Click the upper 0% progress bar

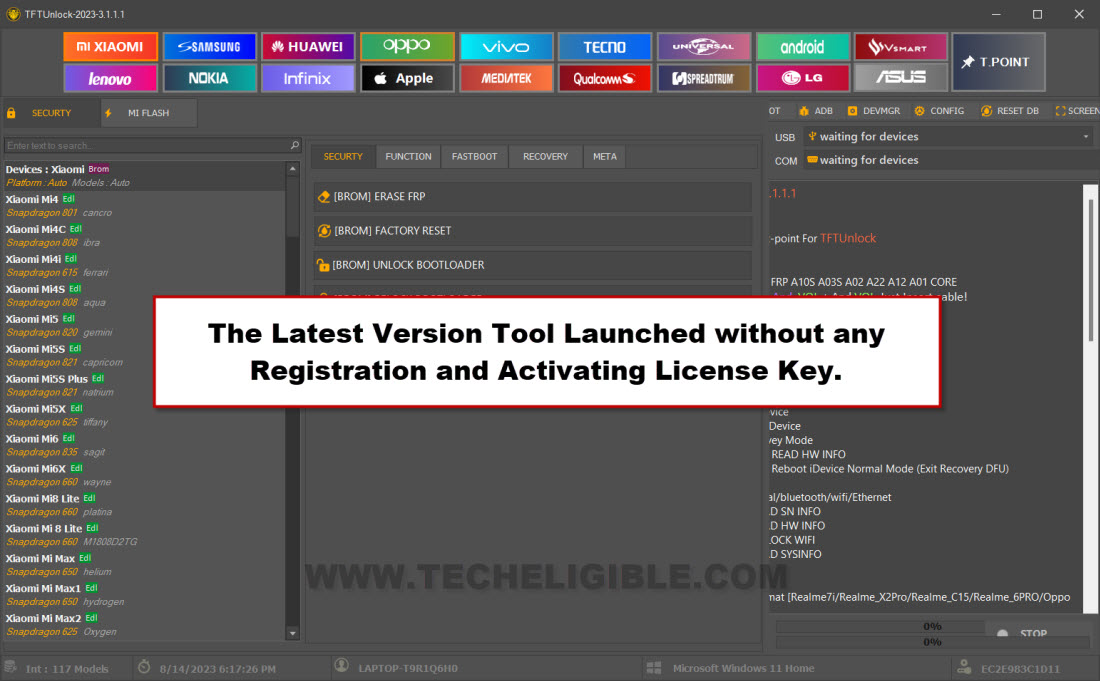(880, 626)
